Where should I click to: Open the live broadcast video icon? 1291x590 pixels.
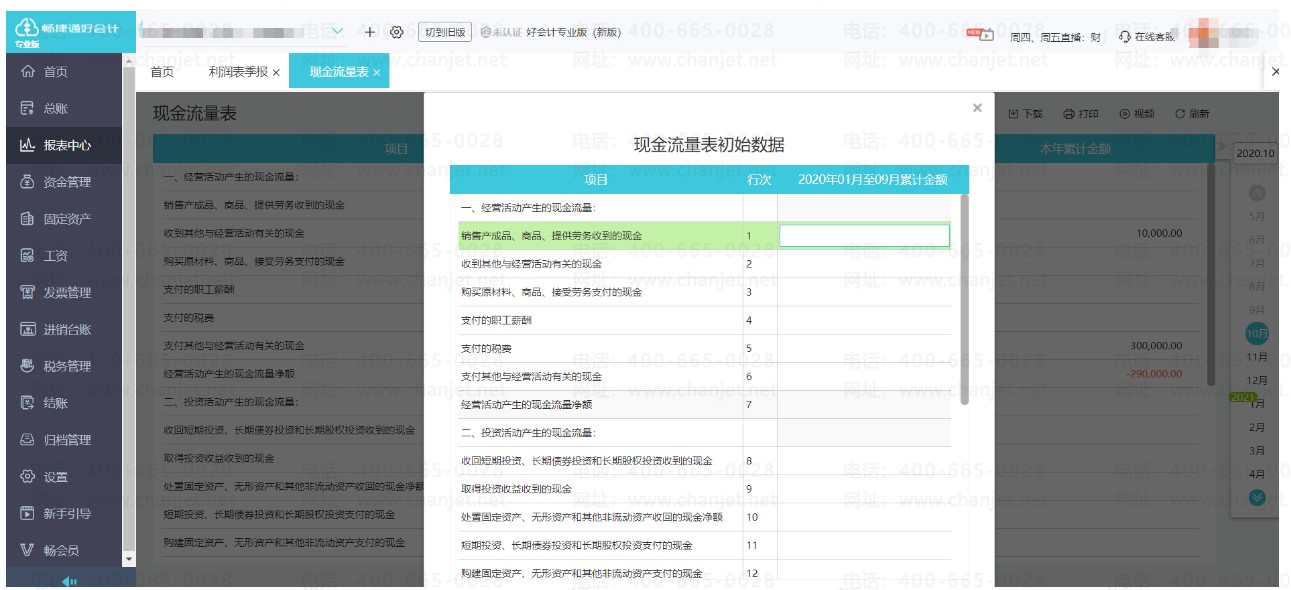pos(981,34)
